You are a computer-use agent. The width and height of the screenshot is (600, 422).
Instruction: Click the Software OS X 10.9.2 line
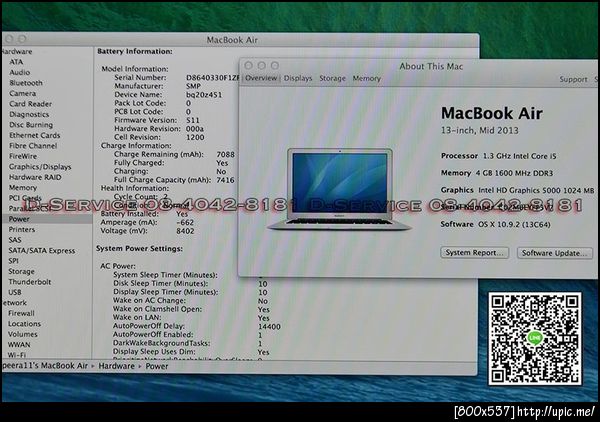pos(496,224)
